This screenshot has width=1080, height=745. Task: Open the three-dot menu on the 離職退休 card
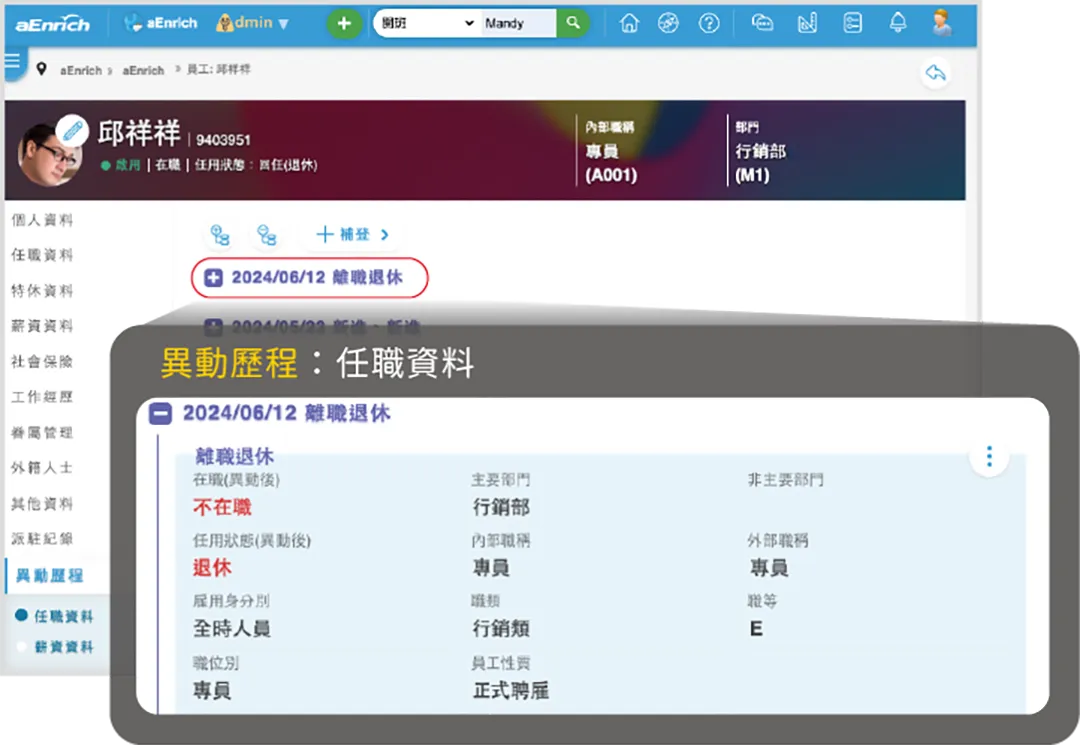(x=988, y=456)
